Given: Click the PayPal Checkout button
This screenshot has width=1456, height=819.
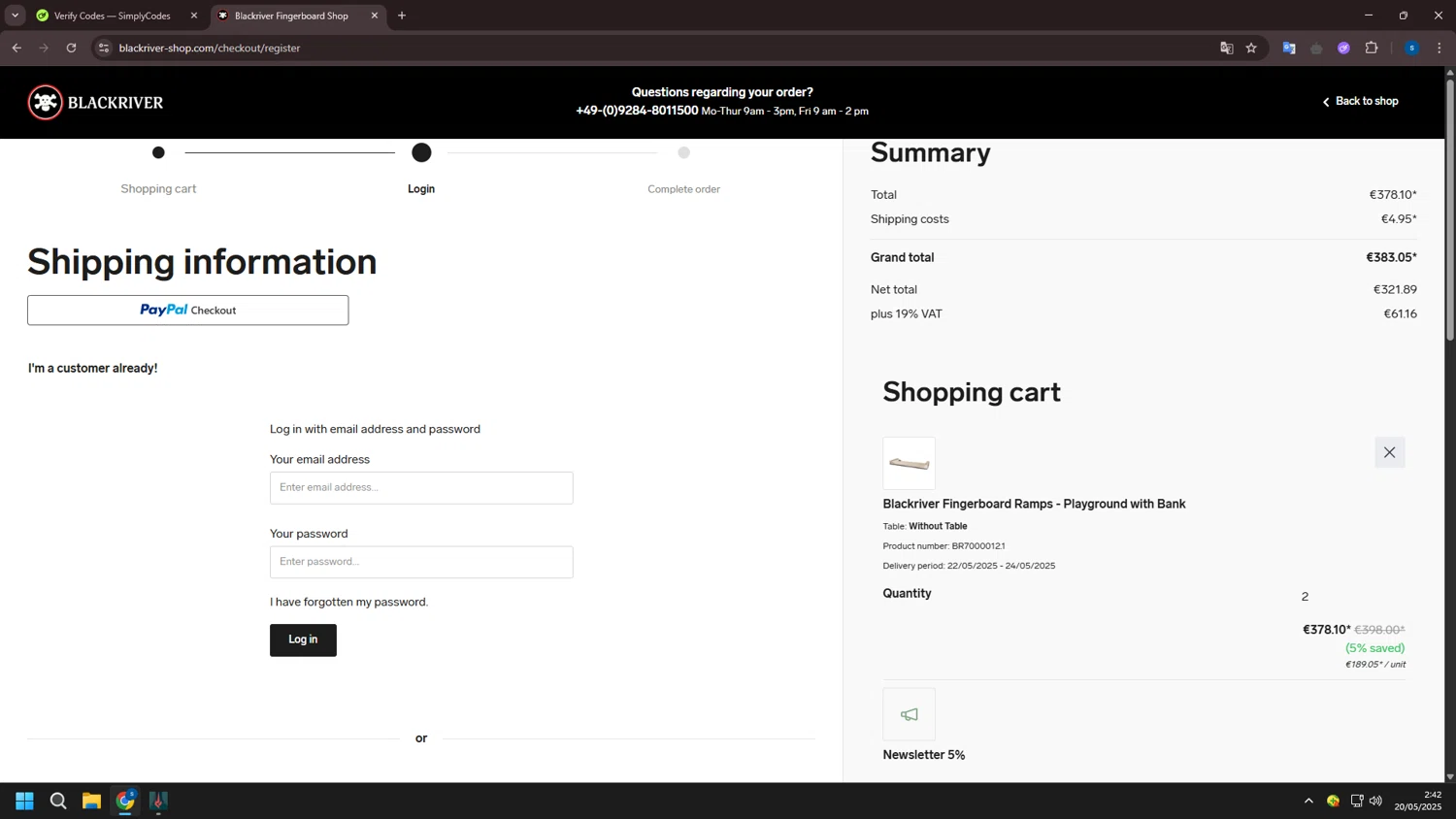Looking at the screenshot, I should (x=187, y=311).
